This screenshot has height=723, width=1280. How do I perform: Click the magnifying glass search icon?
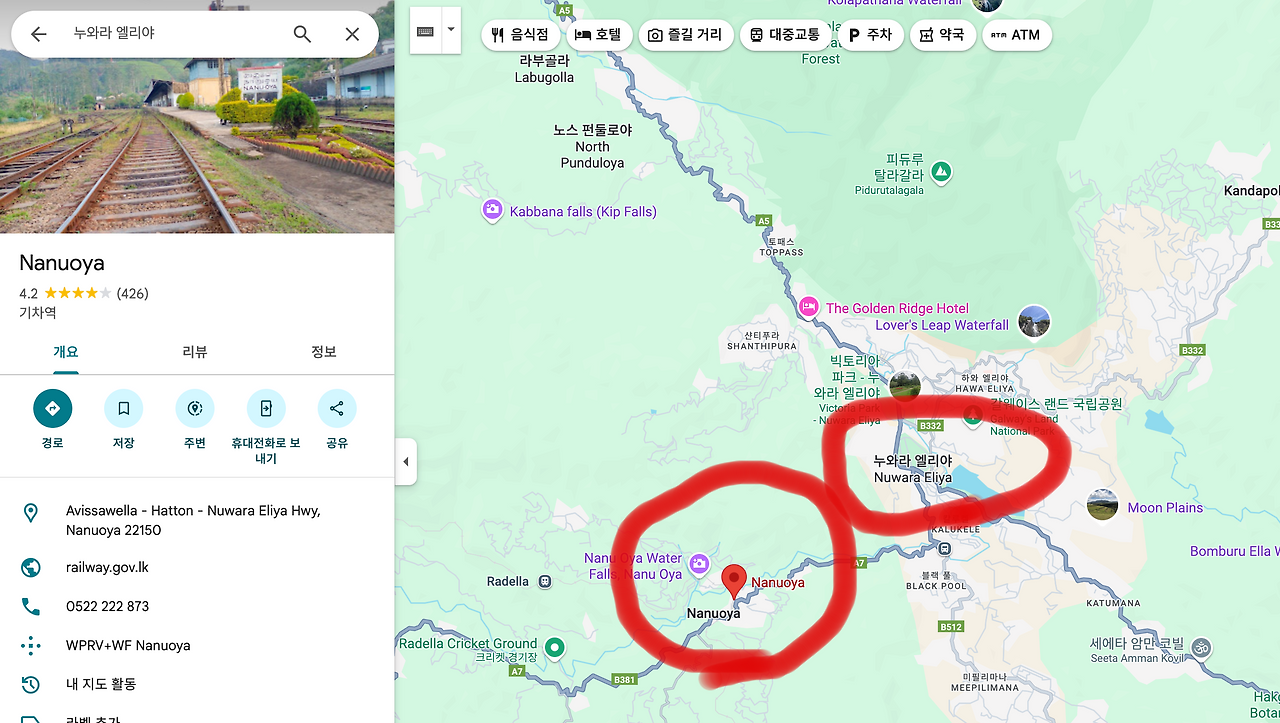tap(302, 34)
